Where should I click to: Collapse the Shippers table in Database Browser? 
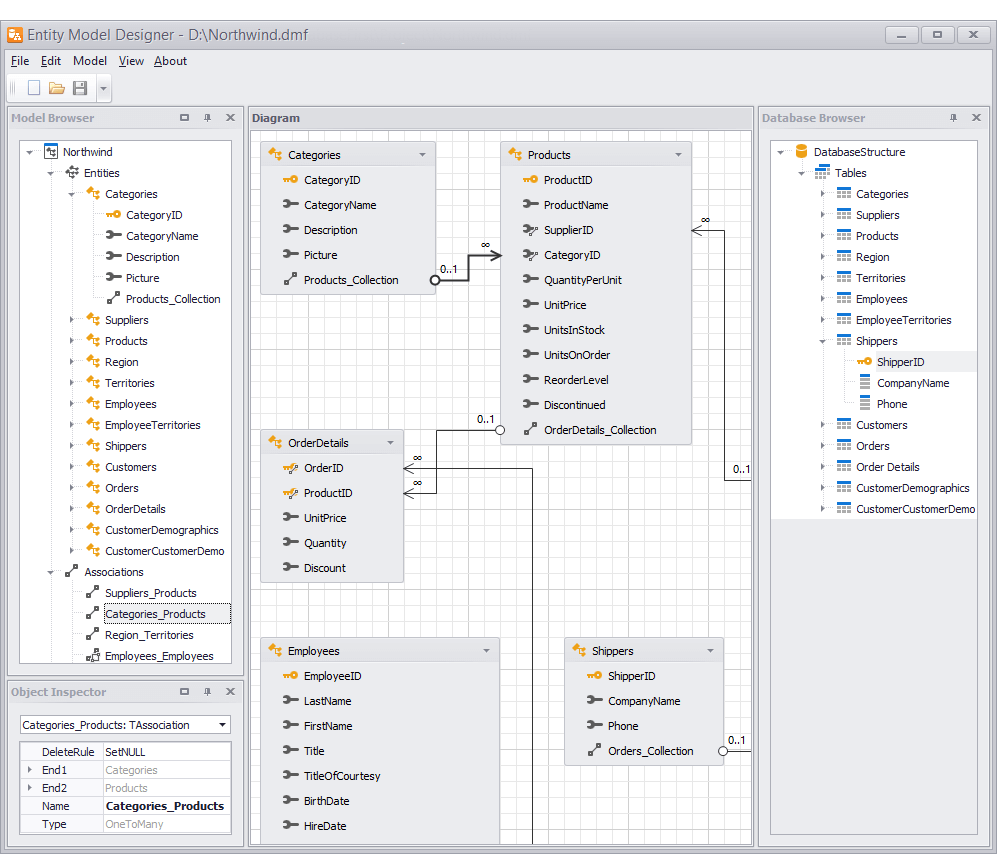(x=822, y=341)
